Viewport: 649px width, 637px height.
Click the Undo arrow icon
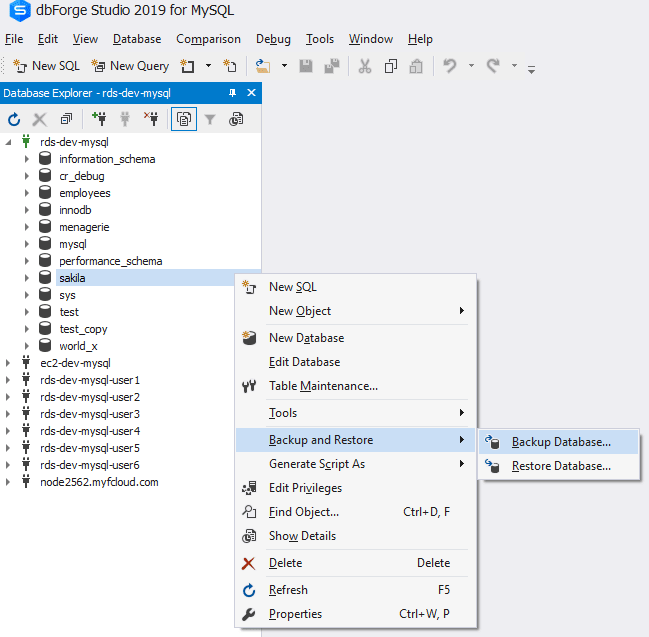450,66
